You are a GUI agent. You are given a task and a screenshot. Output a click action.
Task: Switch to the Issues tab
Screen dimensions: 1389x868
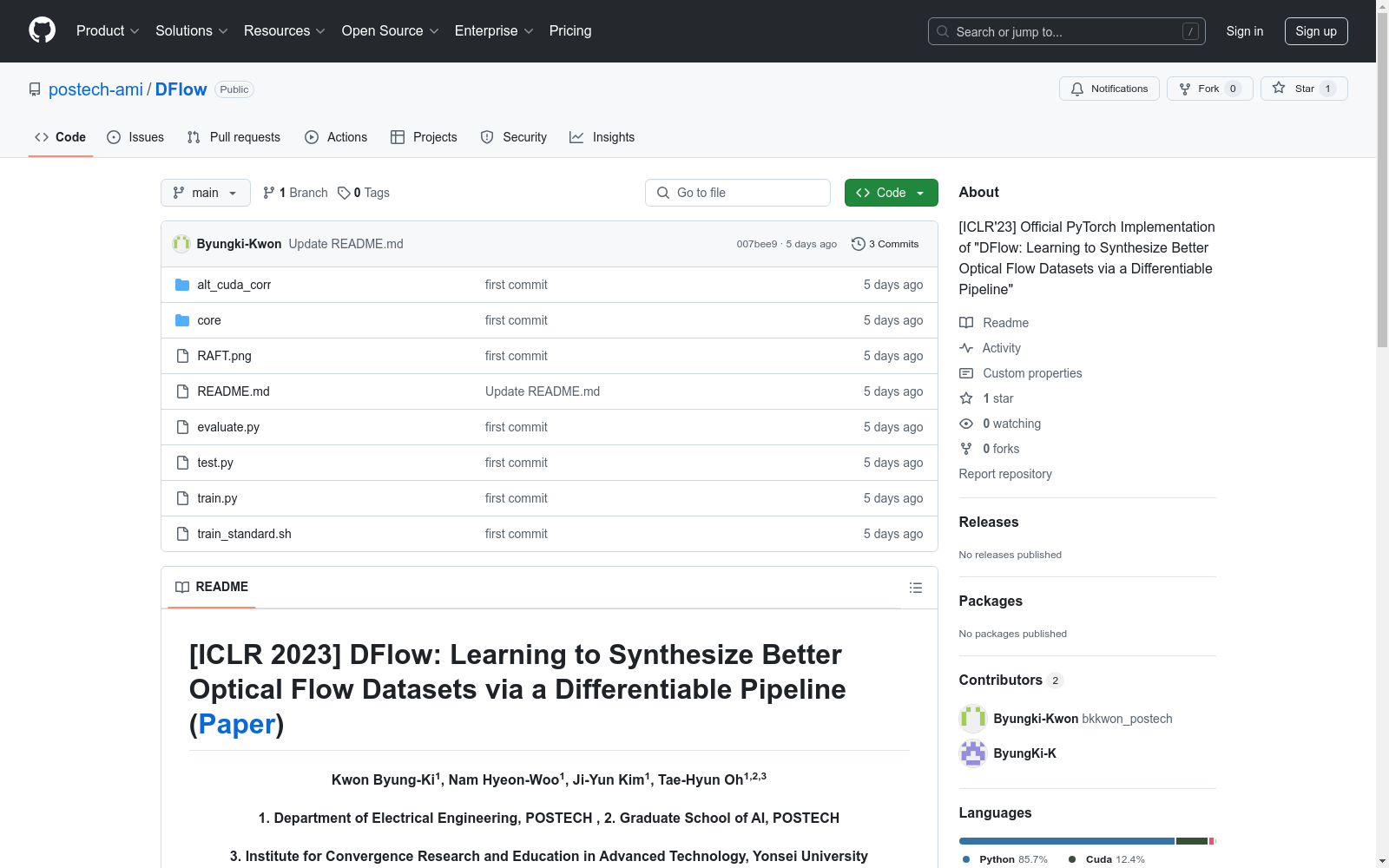[x=135, y=137]
